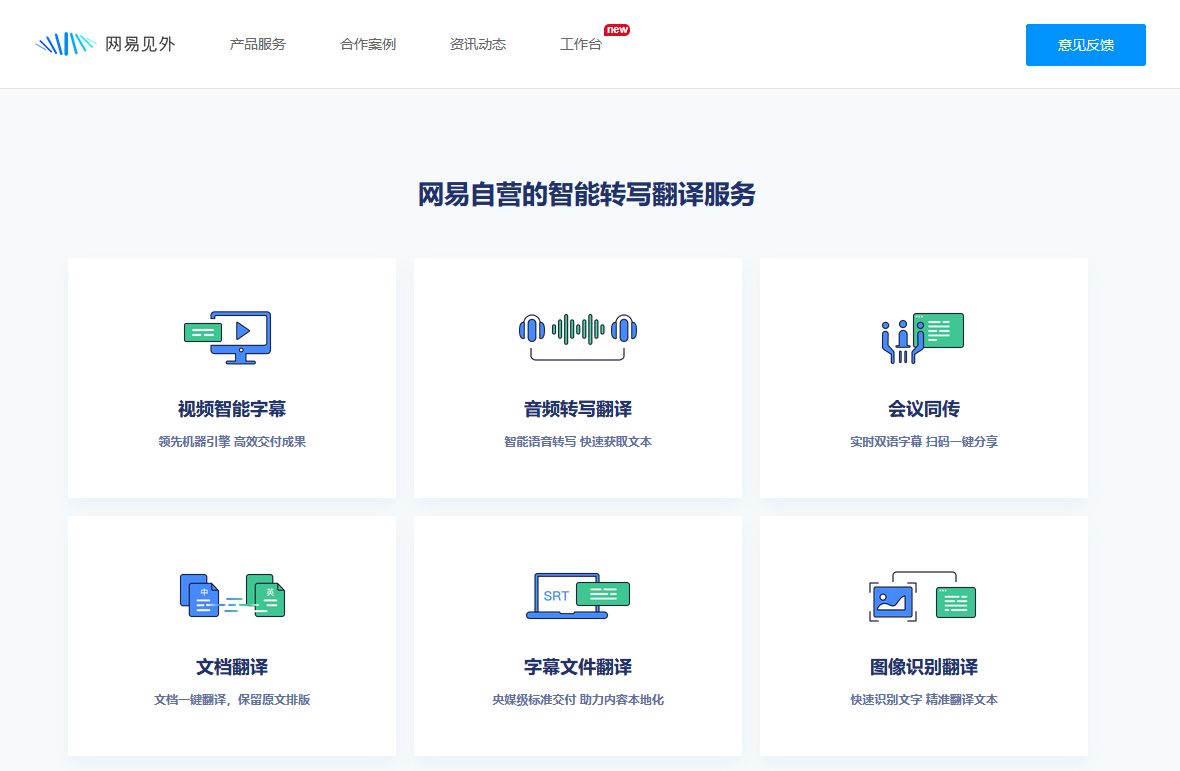Click the 网易见外 logo icon
1180x771 pixels.
(65, 44)
